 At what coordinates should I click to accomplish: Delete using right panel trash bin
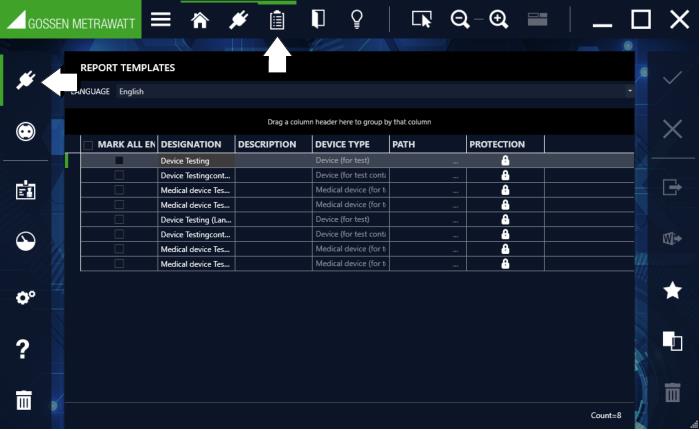pos(672,392)
